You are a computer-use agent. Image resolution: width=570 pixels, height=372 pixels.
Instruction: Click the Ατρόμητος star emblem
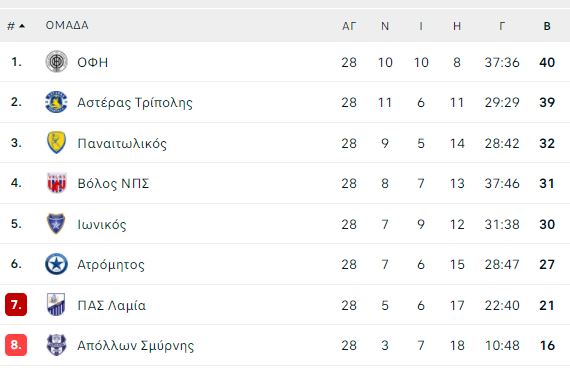pos(56,264)
